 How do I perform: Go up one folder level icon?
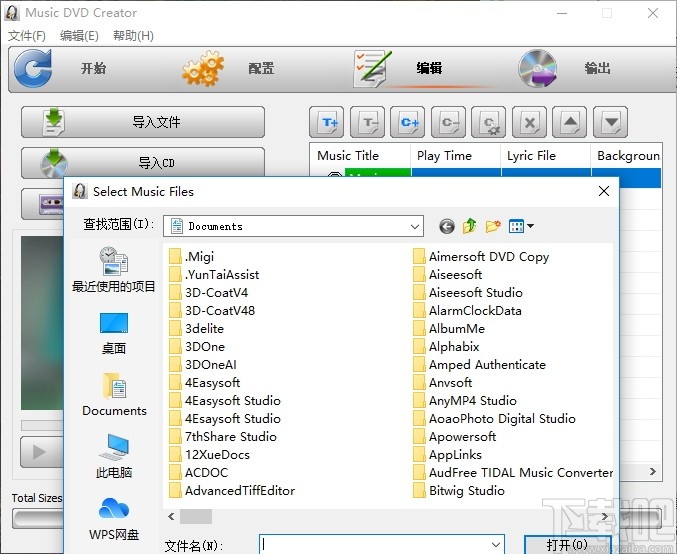(x=469, y=226)
